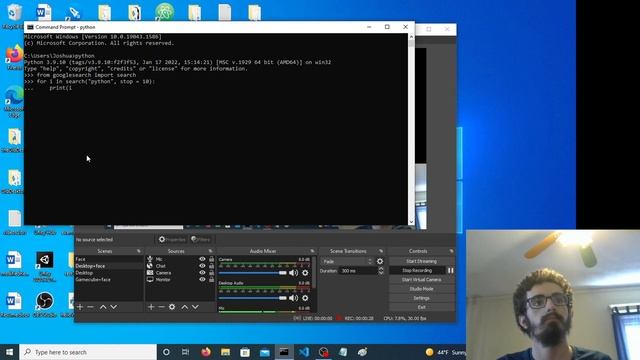This screenshot has width=640, height=360.
Task: Open the Windows Start menu
Action: pos(9,352)
